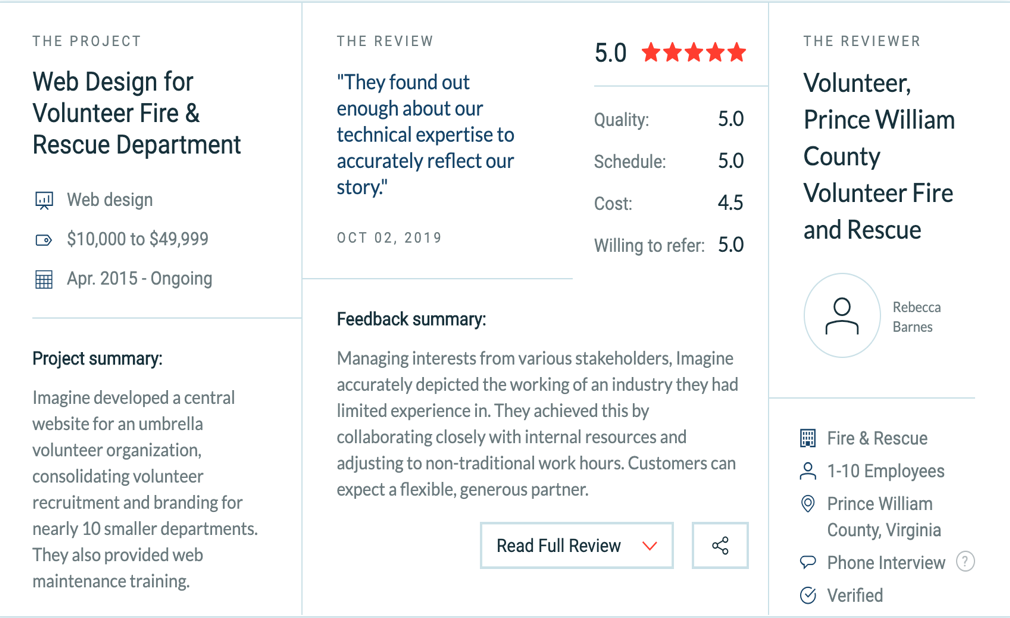Click the Verified checkmark icon

(x=808, y=596)
